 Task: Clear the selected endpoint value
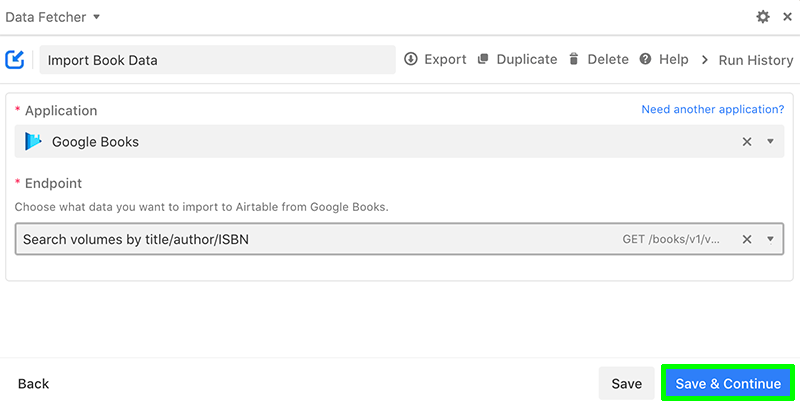click(747, 239)
